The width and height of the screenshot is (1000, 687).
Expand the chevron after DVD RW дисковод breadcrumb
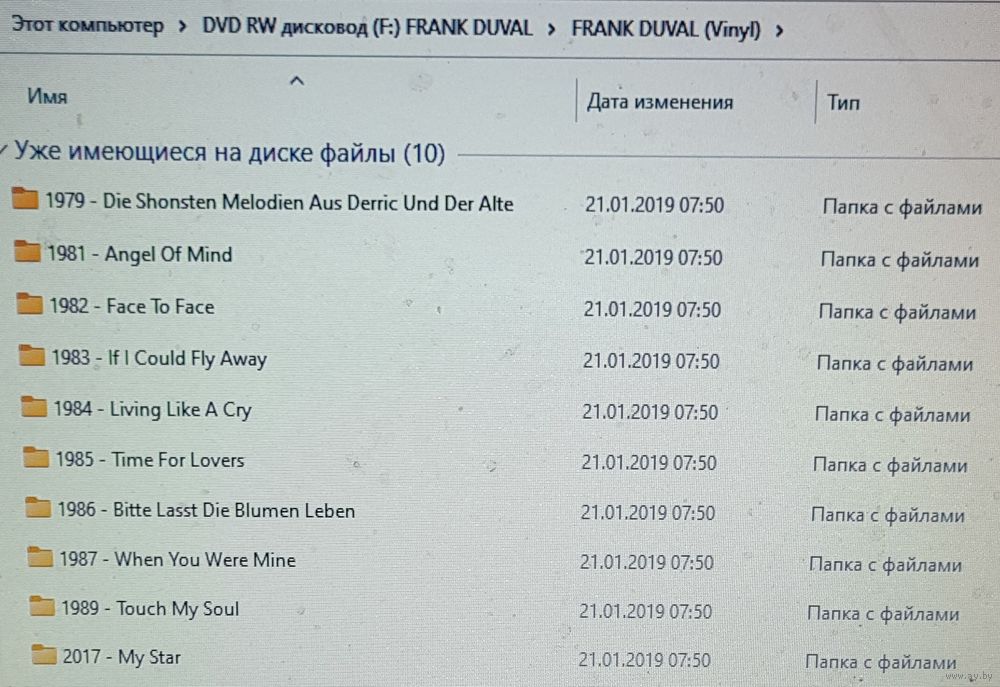coord(552,29)
